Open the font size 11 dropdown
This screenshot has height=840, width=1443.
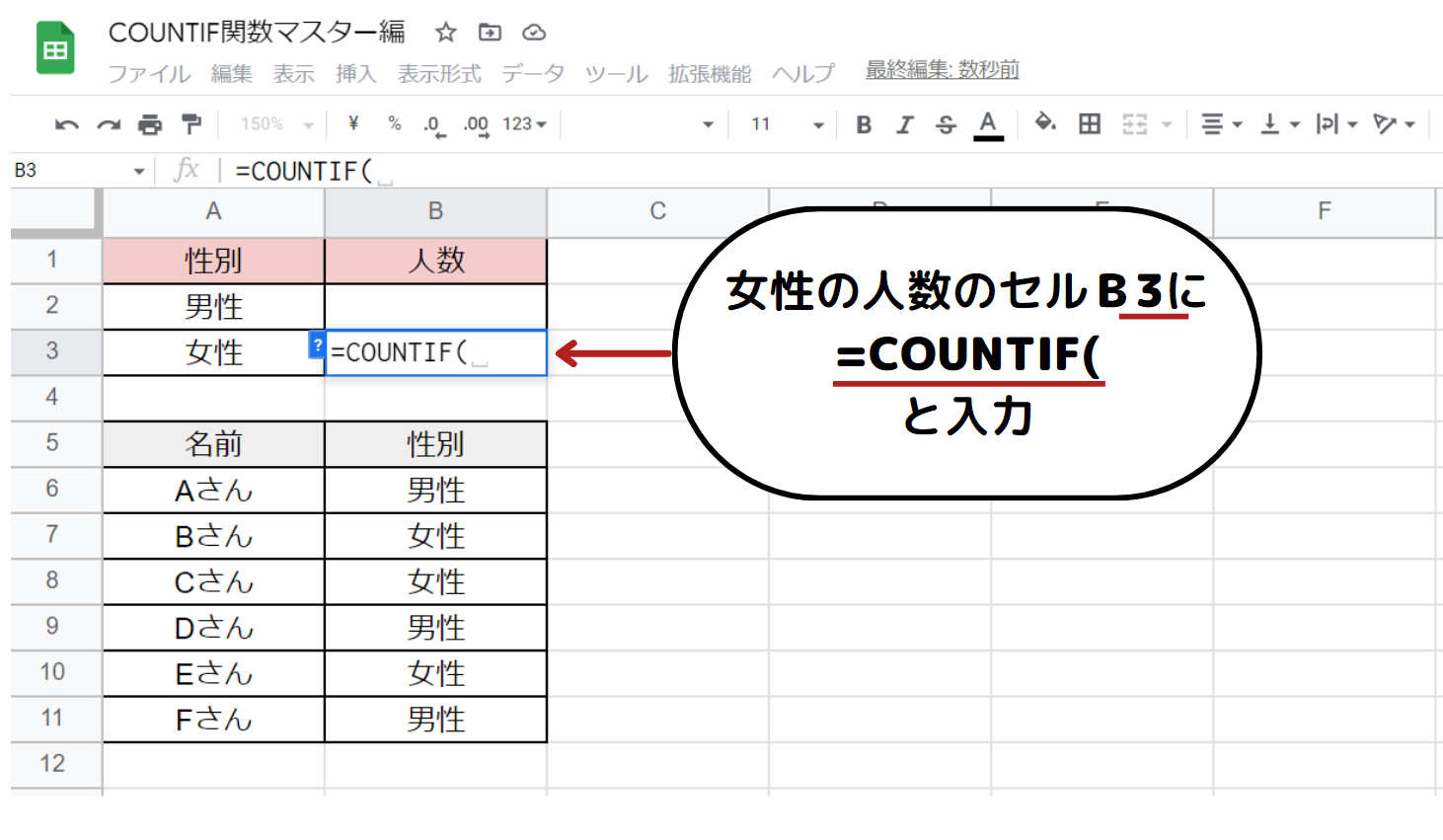pyautogui.click(x=787, y=124)
